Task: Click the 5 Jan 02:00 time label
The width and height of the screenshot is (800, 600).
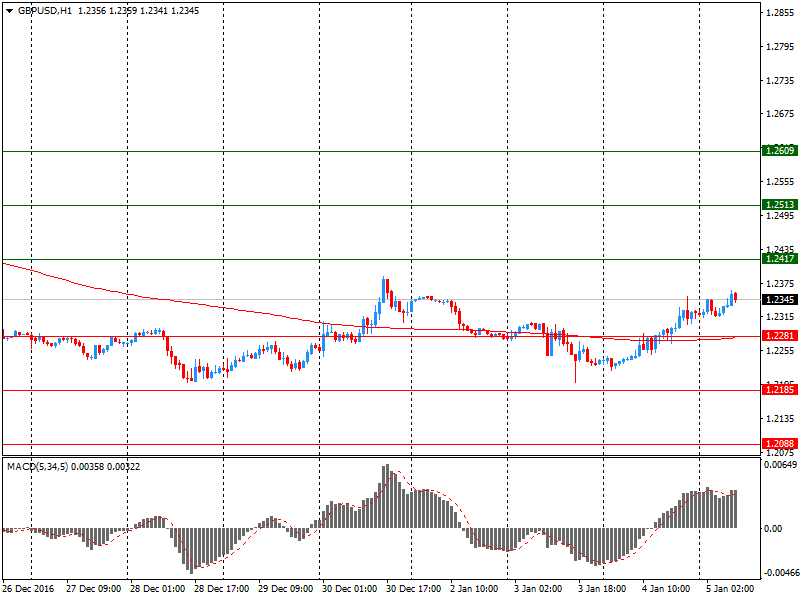Action: pyautogui.click(x=730, y=589)
